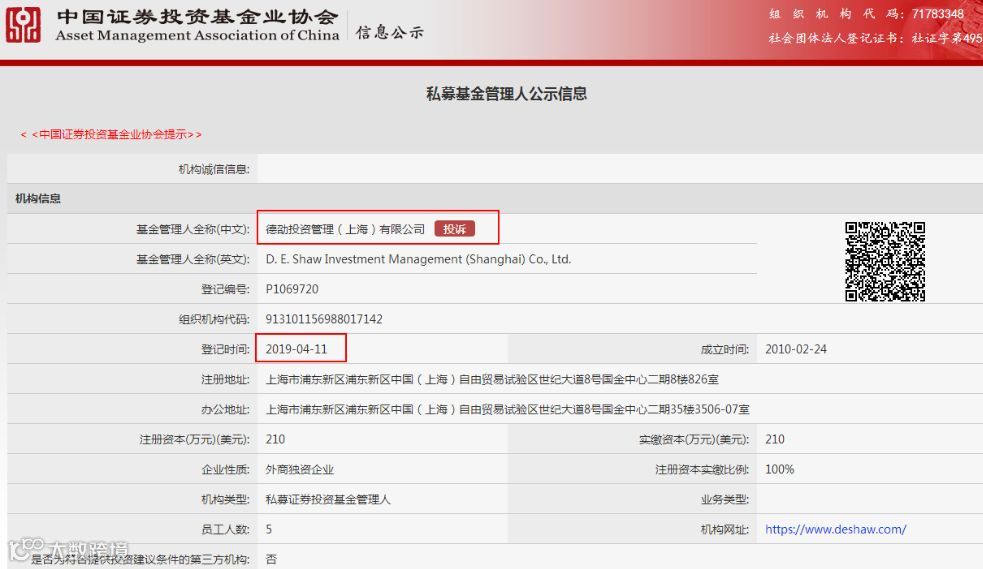Click the AMAC association logo icon
This screenshot has height=569, width=983.
pyautogui.click(x=23, y=25)
